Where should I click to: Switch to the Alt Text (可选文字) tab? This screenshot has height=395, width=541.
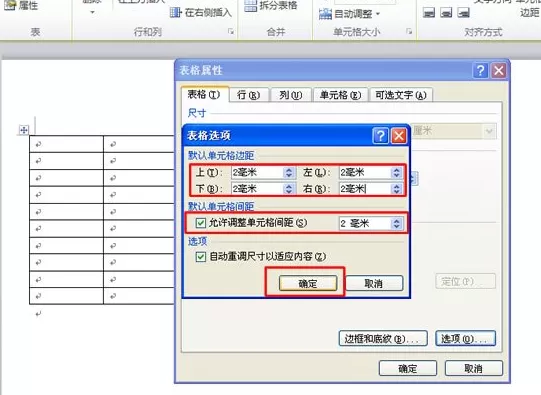pos(401,95)
